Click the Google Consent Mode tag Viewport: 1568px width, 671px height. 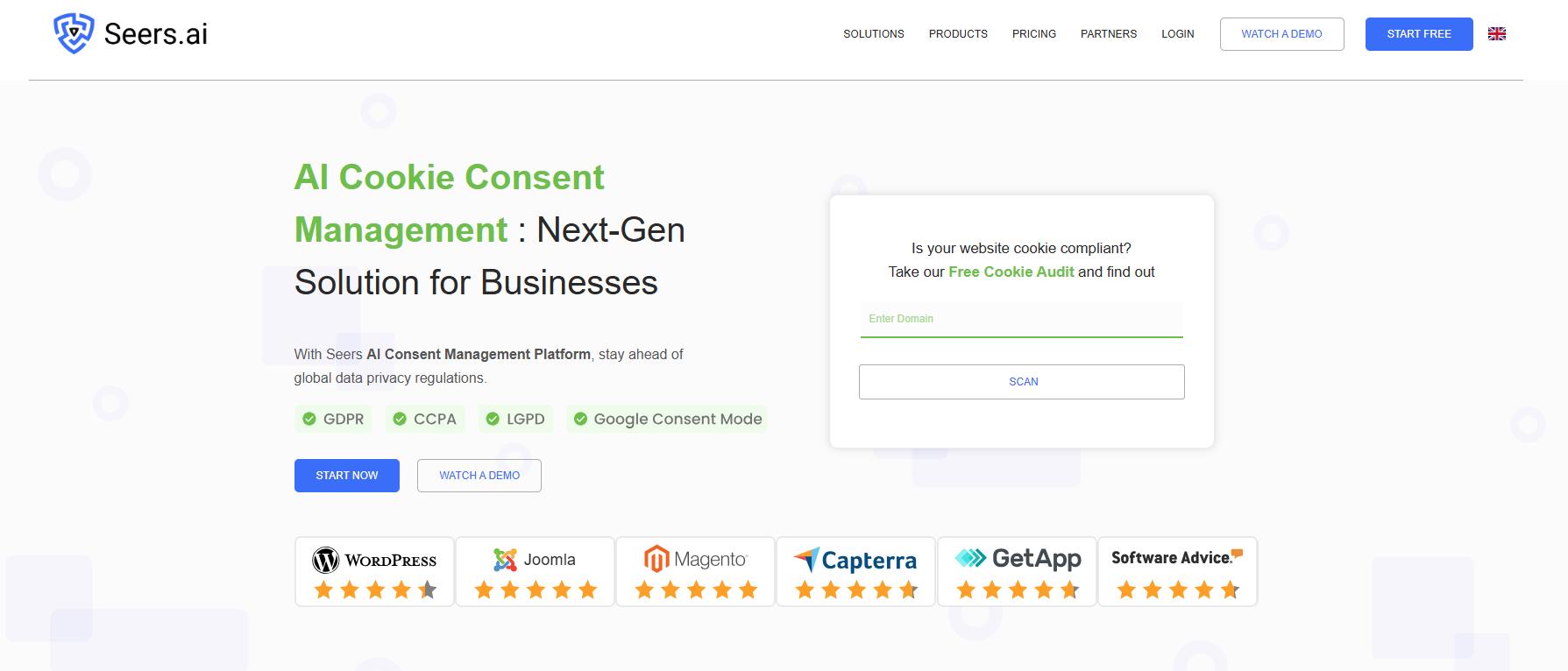[x=667, y=419]
